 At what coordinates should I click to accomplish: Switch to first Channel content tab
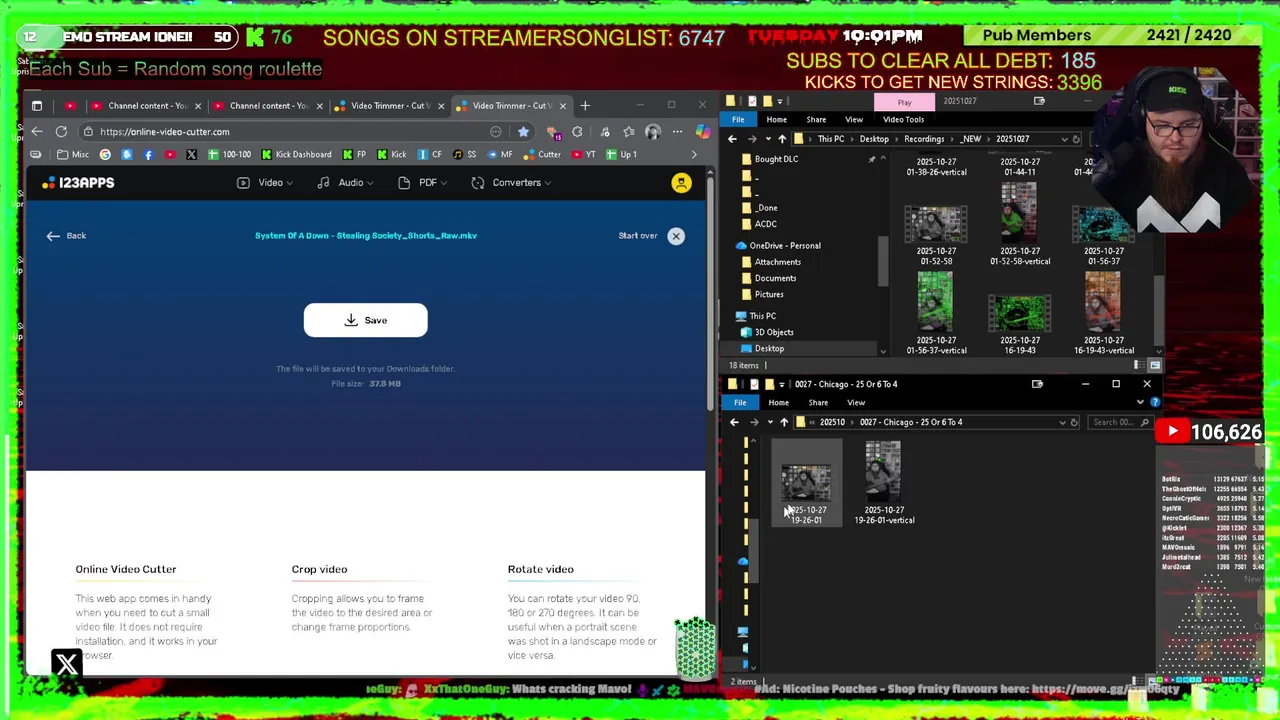coord(147,106)
